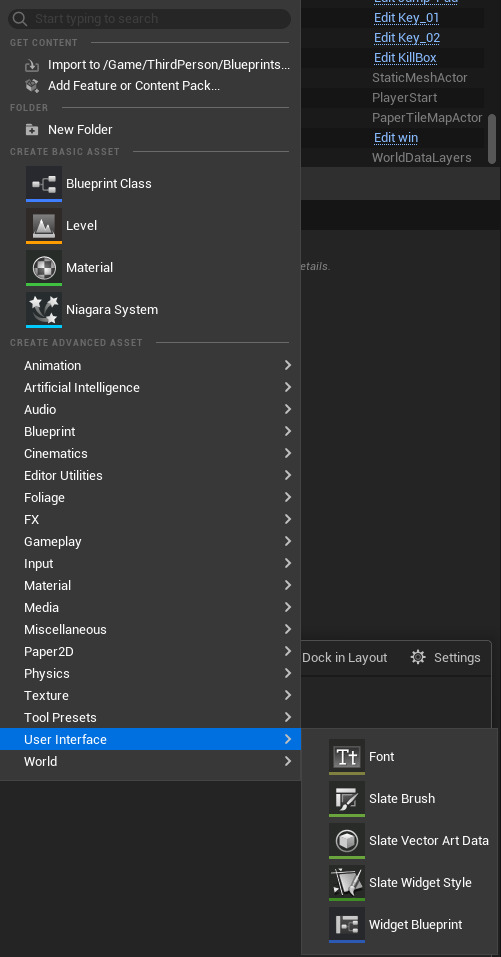
Task: Click the Edit KillBox link
Action: (x=405, y=58)
